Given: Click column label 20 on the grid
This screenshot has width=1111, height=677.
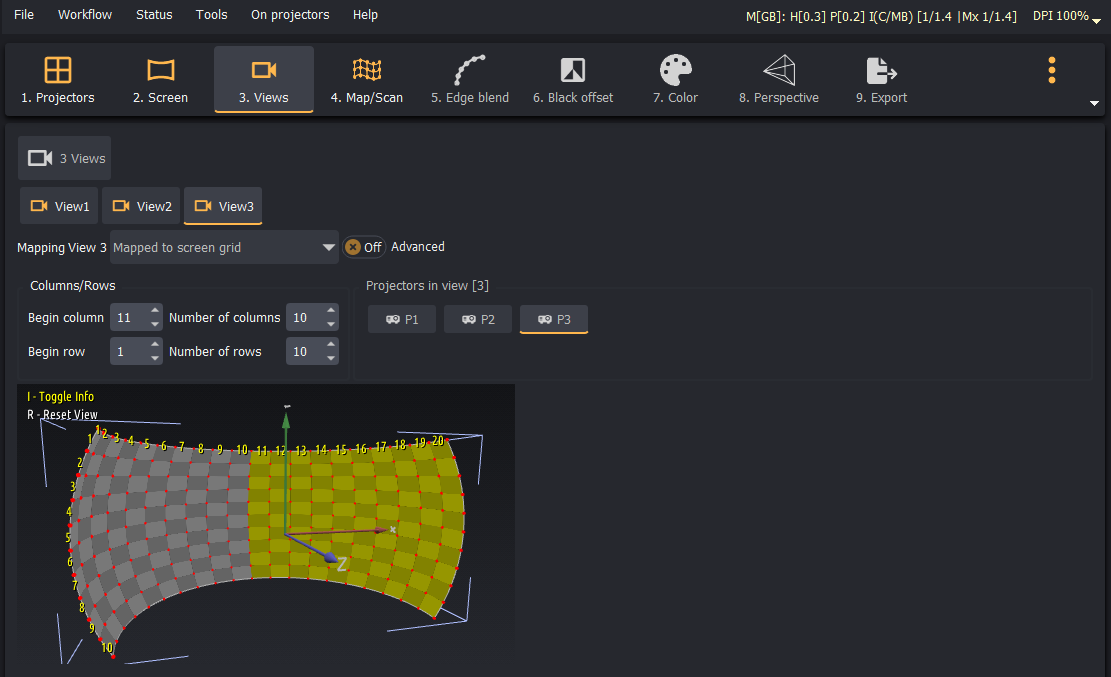Looking at the screenshot, I should click(438, 441).
